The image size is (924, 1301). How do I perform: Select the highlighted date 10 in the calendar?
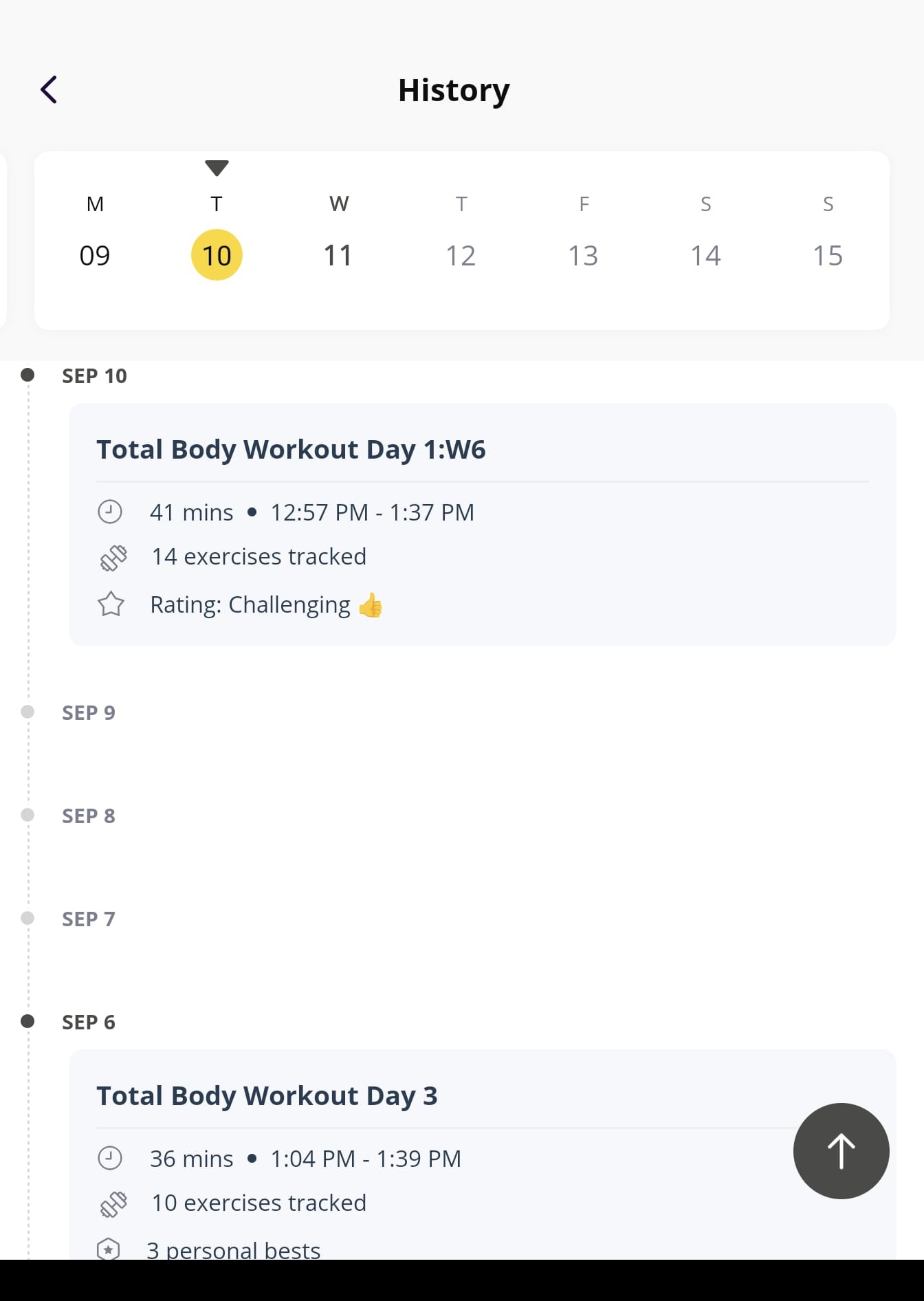pyautogui.click(x=217, y=255)
